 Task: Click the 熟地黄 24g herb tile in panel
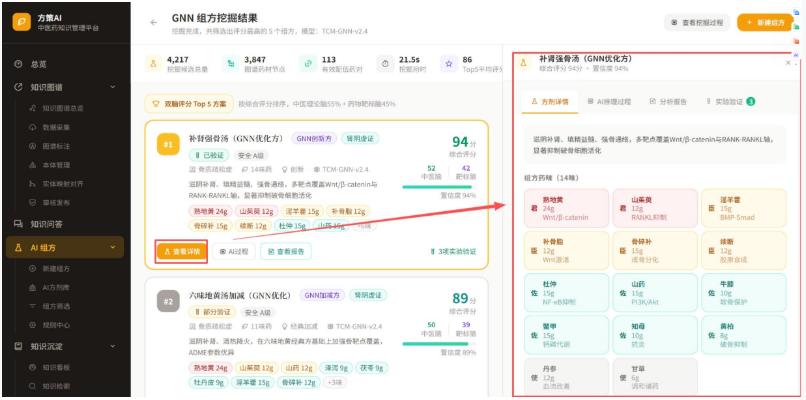[x=566, y=208]
